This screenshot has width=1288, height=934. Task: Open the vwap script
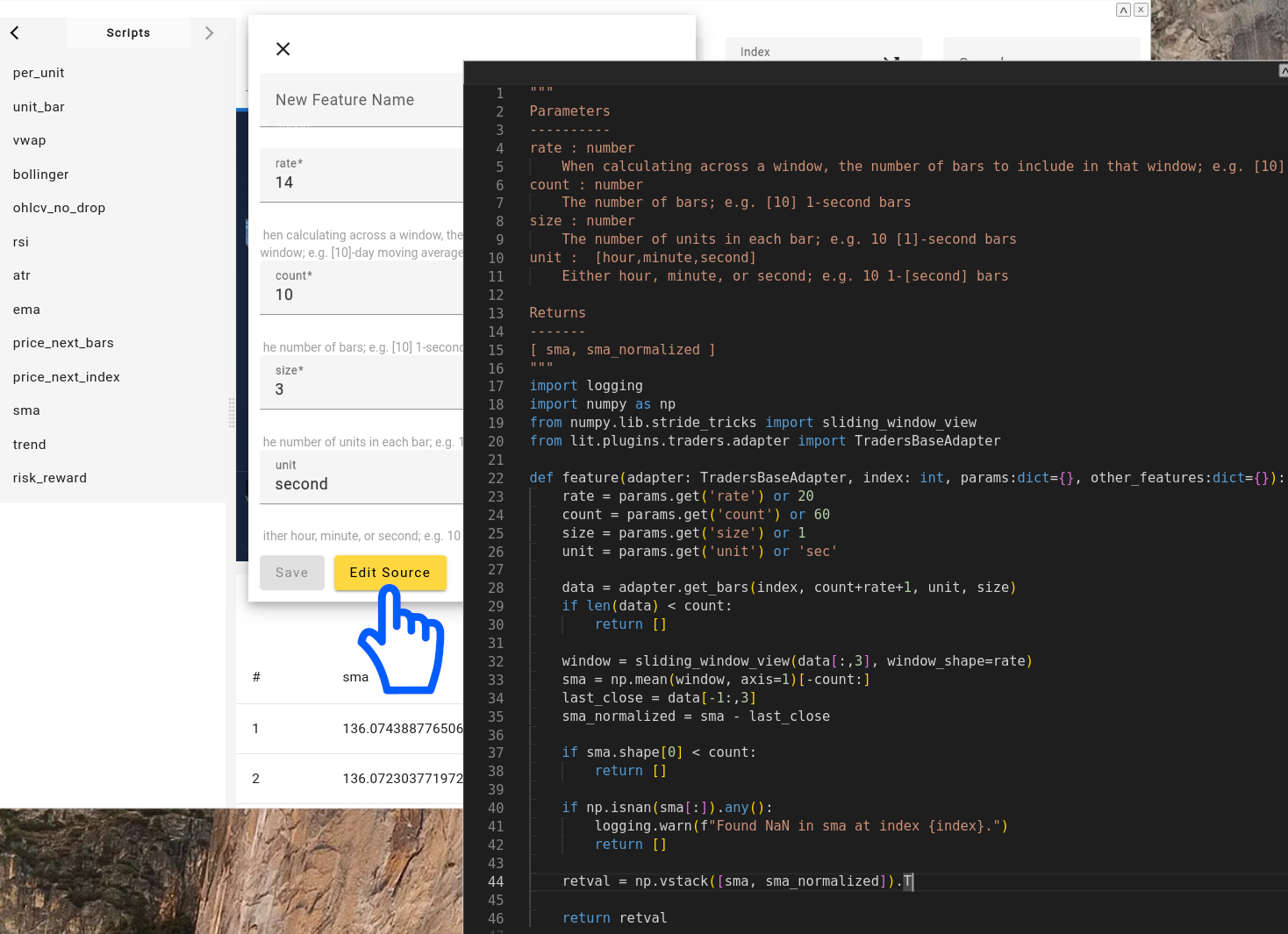click(29, 140)
